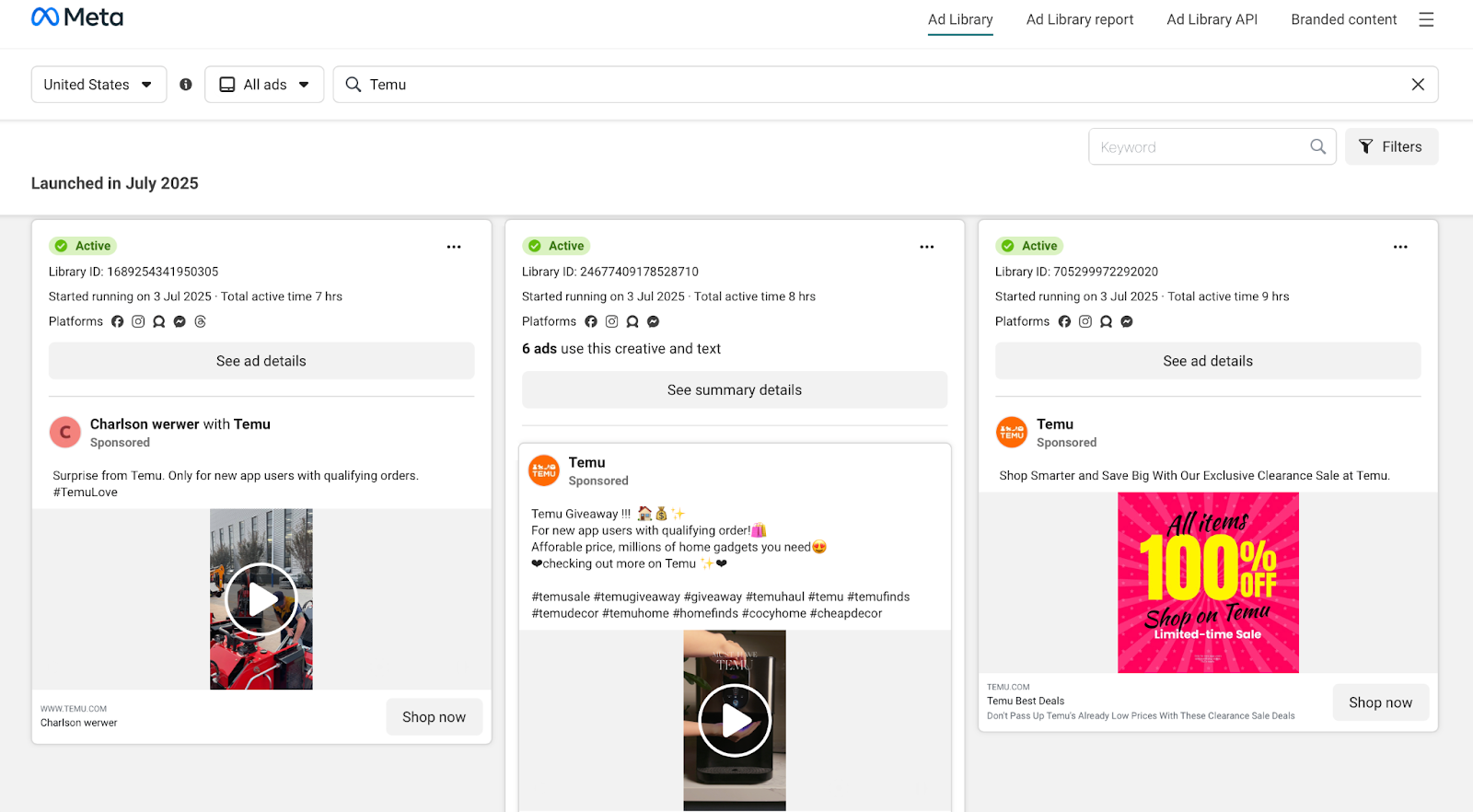The height and width of the screenshot is (812, 1473).
Task: Open the hamburger menu icon
Action: coord(1426,19)
